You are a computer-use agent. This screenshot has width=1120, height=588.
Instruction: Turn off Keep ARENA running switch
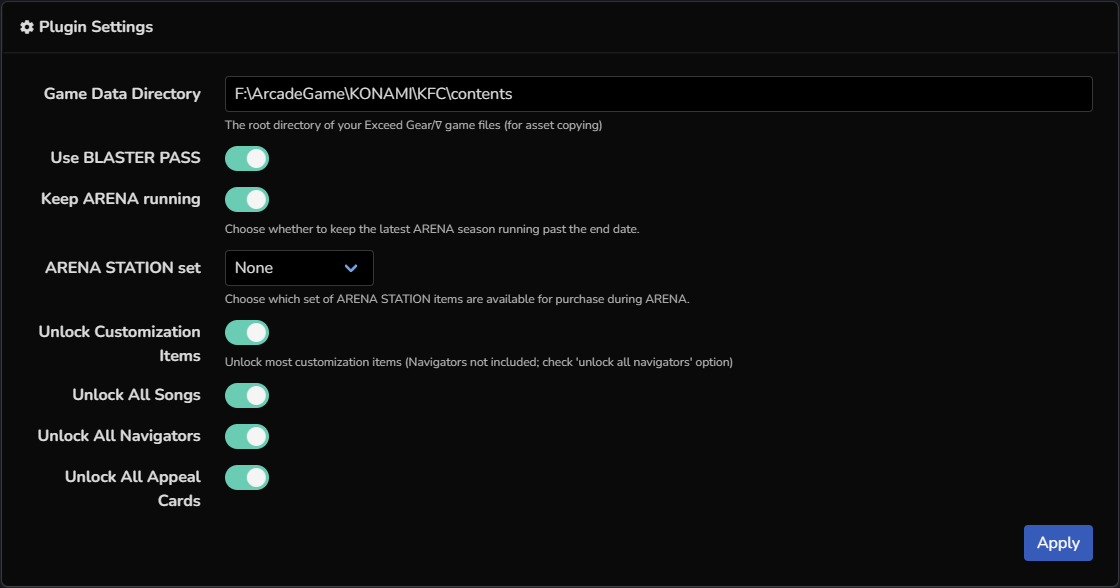tap(247, 199)
